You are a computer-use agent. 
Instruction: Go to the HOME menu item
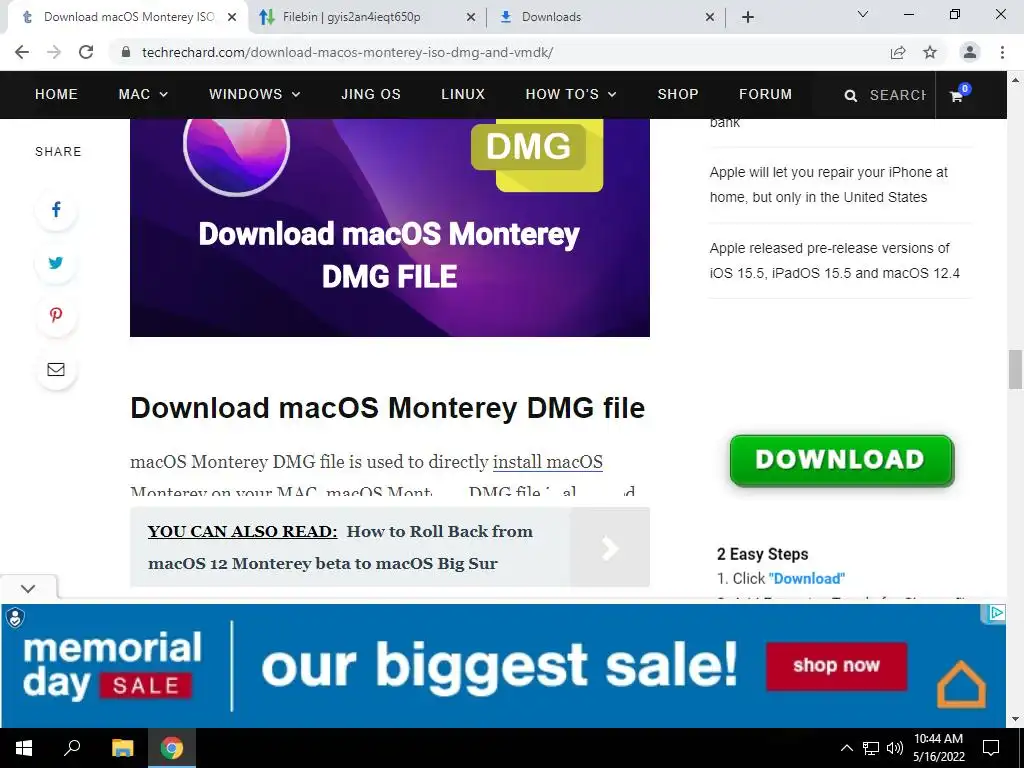click(x=56, y=94)
